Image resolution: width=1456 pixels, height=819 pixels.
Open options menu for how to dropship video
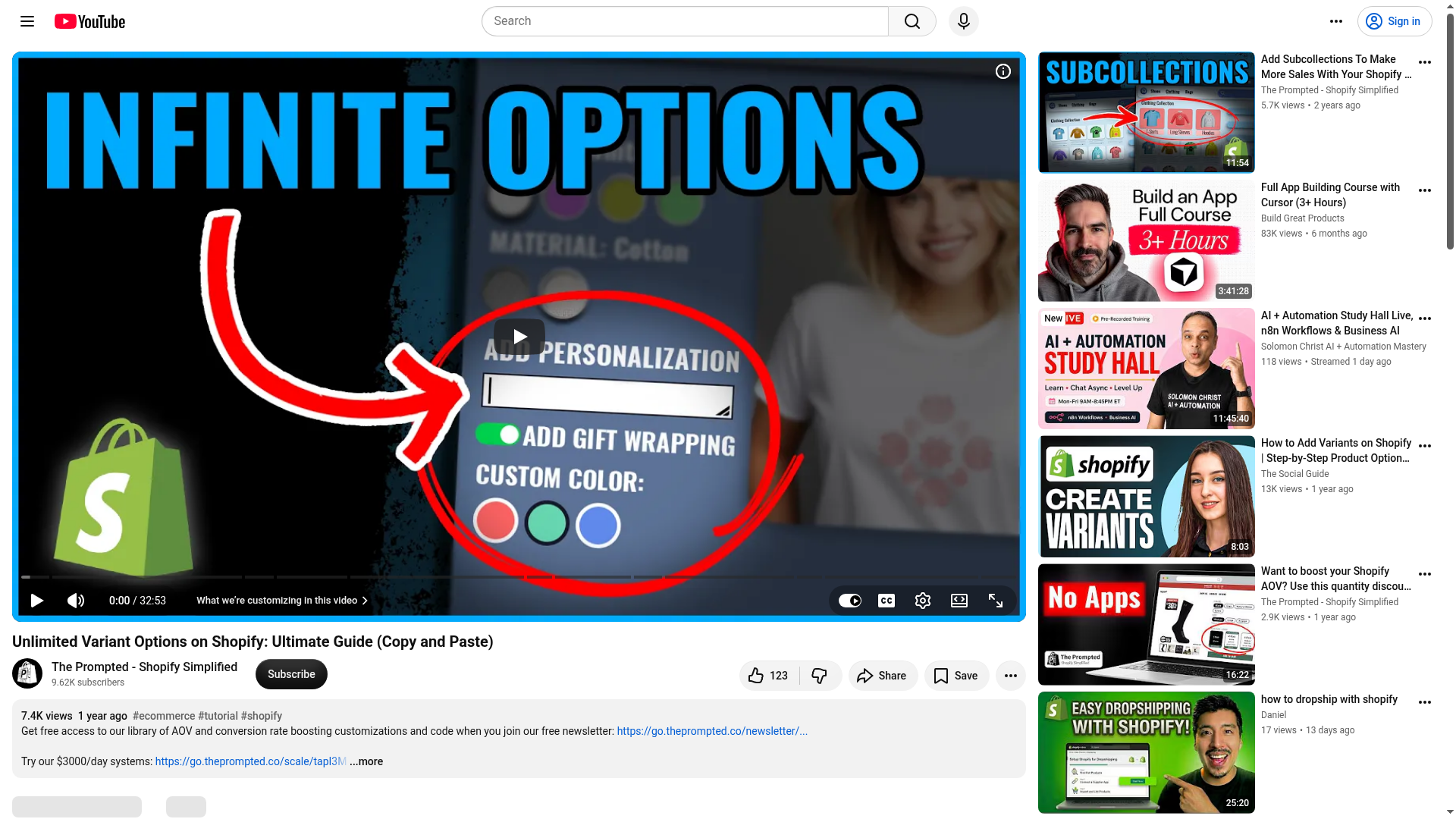point(1425,702)
